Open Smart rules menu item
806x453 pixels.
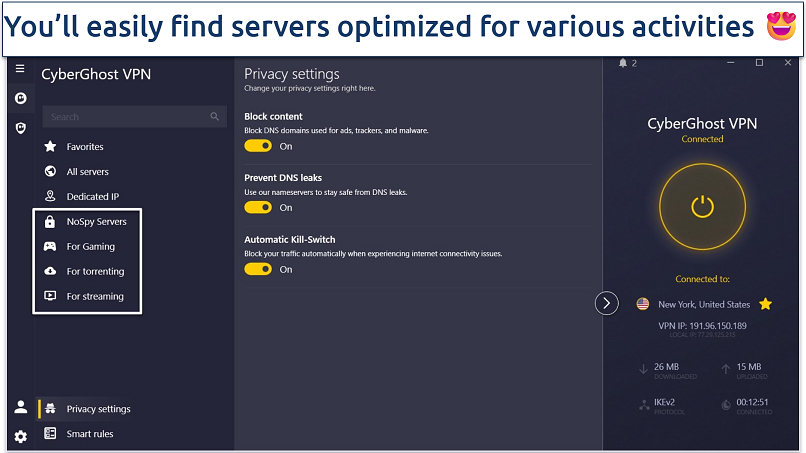click(x=90, y=433)
